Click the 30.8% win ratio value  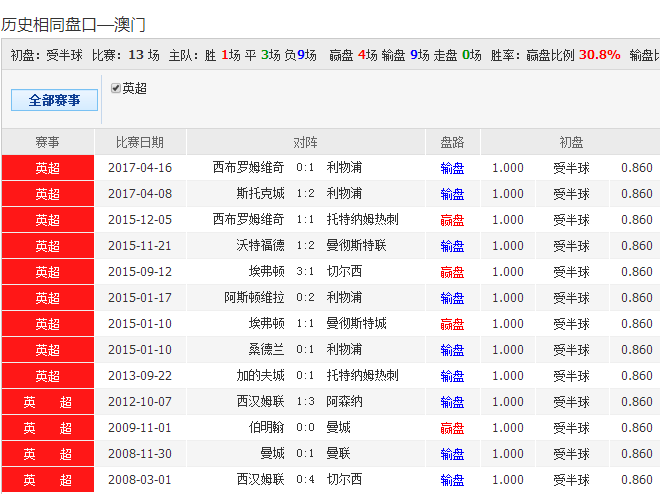[599, 55]
